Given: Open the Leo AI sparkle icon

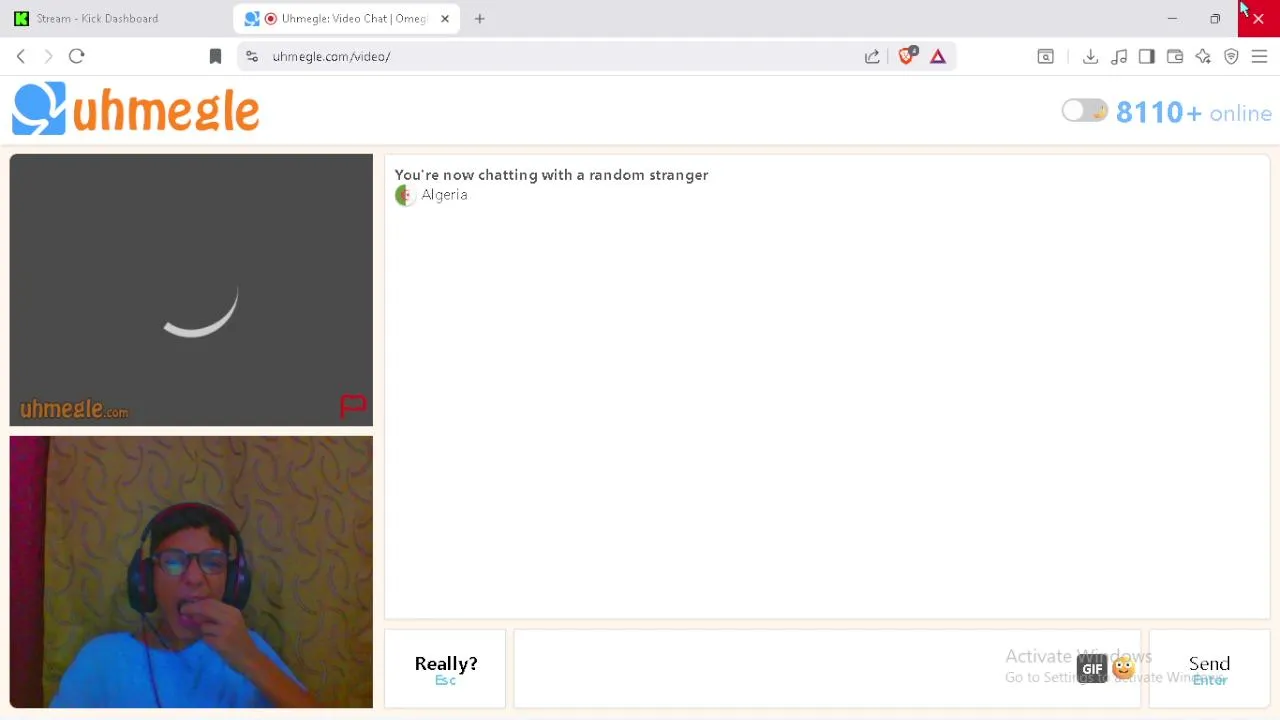Looking at the screenshot, I should click(x=1203, y=57).
